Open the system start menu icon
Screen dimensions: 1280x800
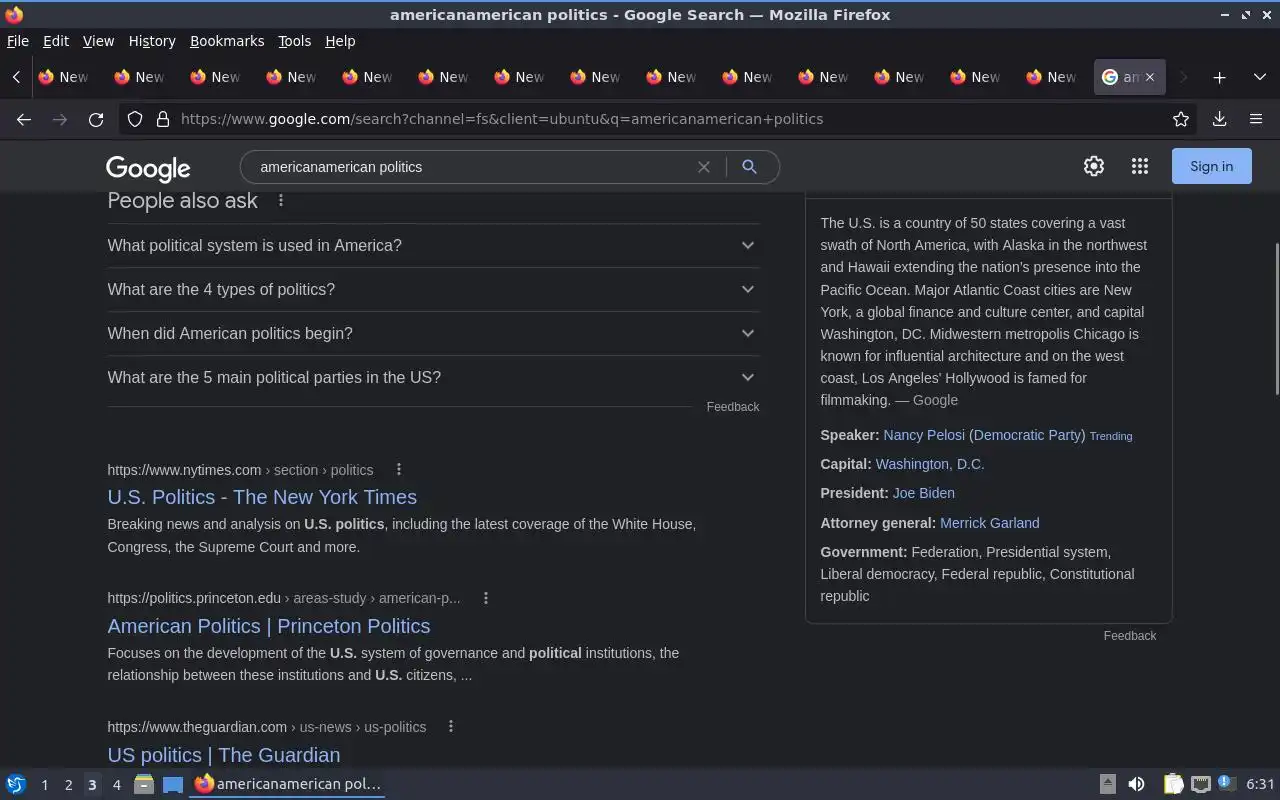click(15, 784)
